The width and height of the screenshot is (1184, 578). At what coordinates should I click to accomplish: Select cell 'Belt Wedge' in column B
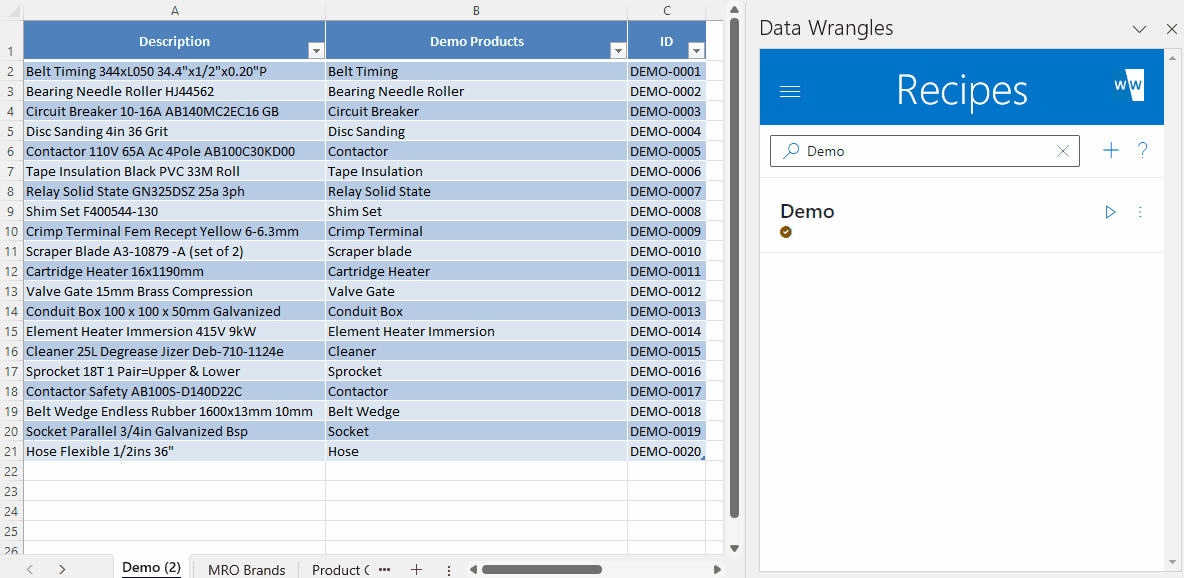(476, 412)
